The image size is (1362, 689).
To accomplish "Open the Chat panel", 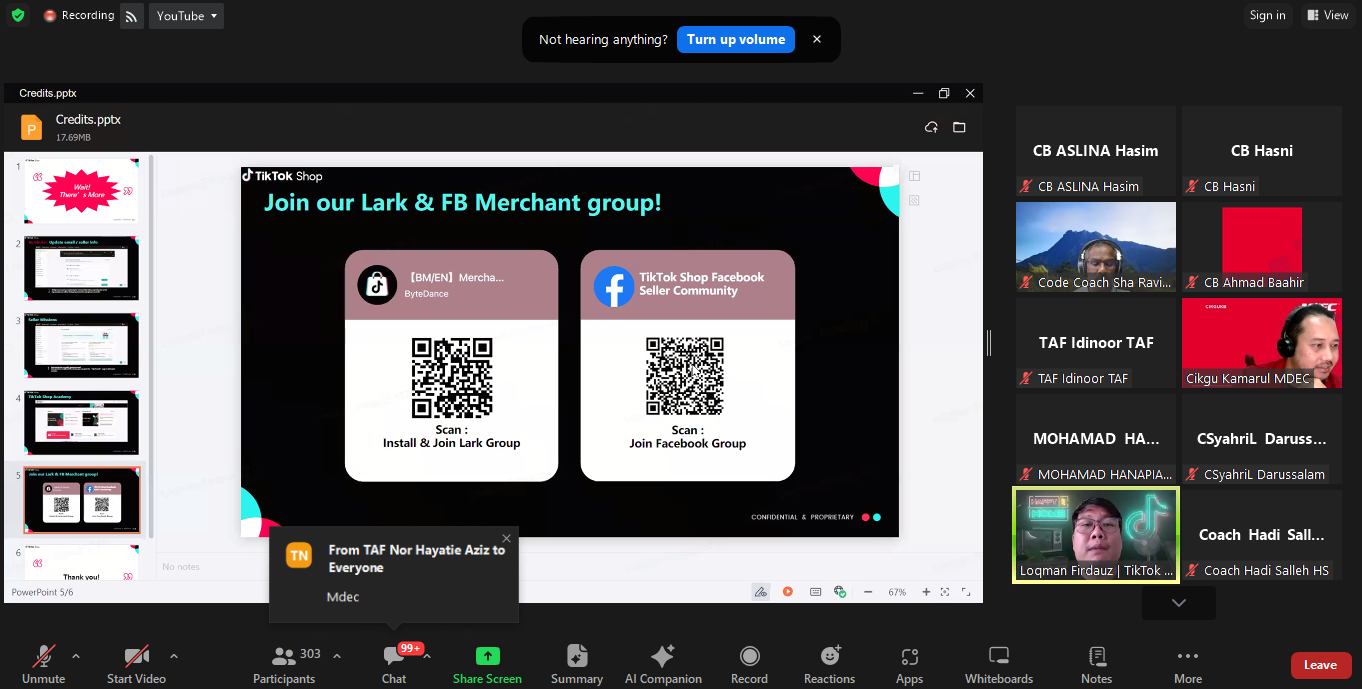I will [x=394, y=664].
